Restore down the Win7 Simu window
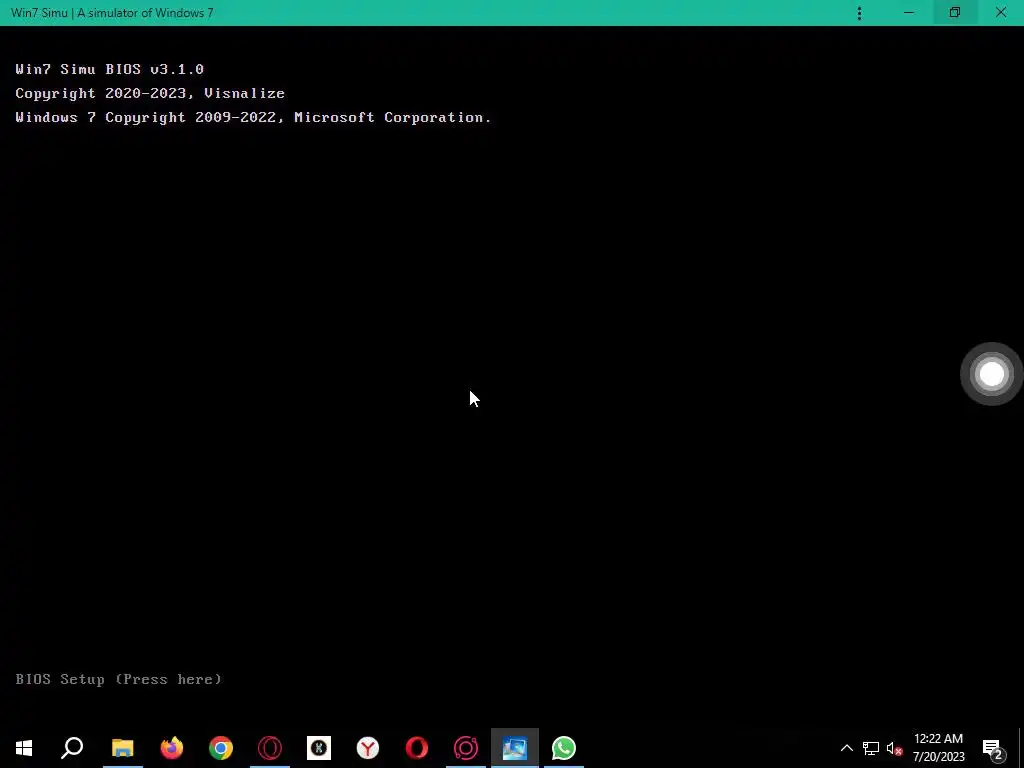 pyautogui.click(x=955, y=13)
